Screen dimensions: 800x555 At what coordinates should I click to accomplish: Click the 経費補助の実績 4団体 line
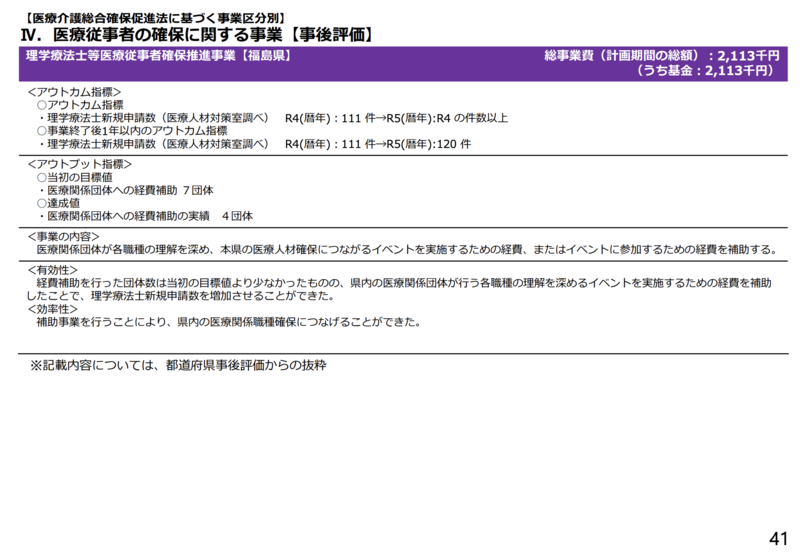tap(145, 216)
